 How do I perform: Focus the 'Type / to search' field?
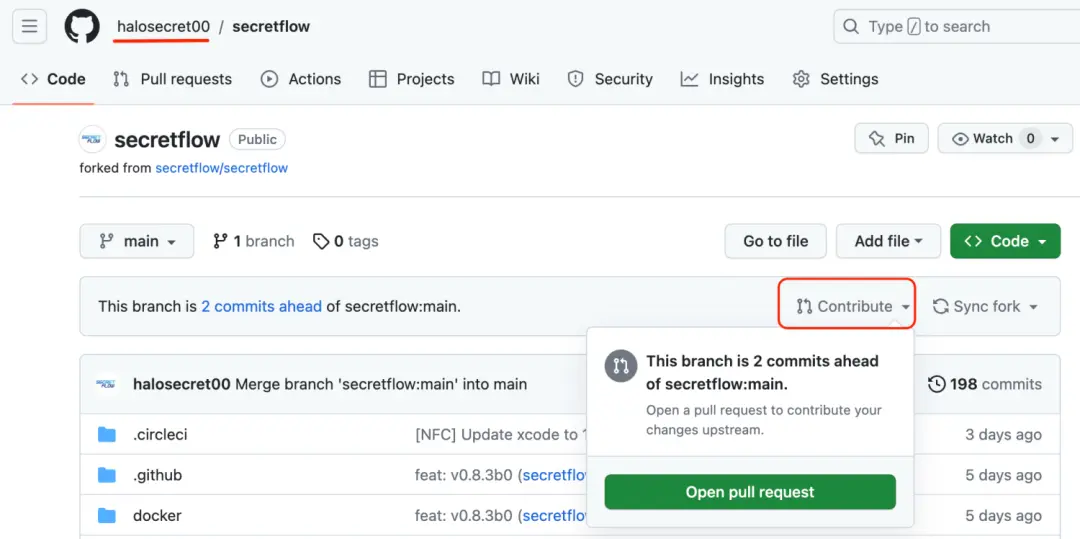pyautogui.click(x=957, y=27)
